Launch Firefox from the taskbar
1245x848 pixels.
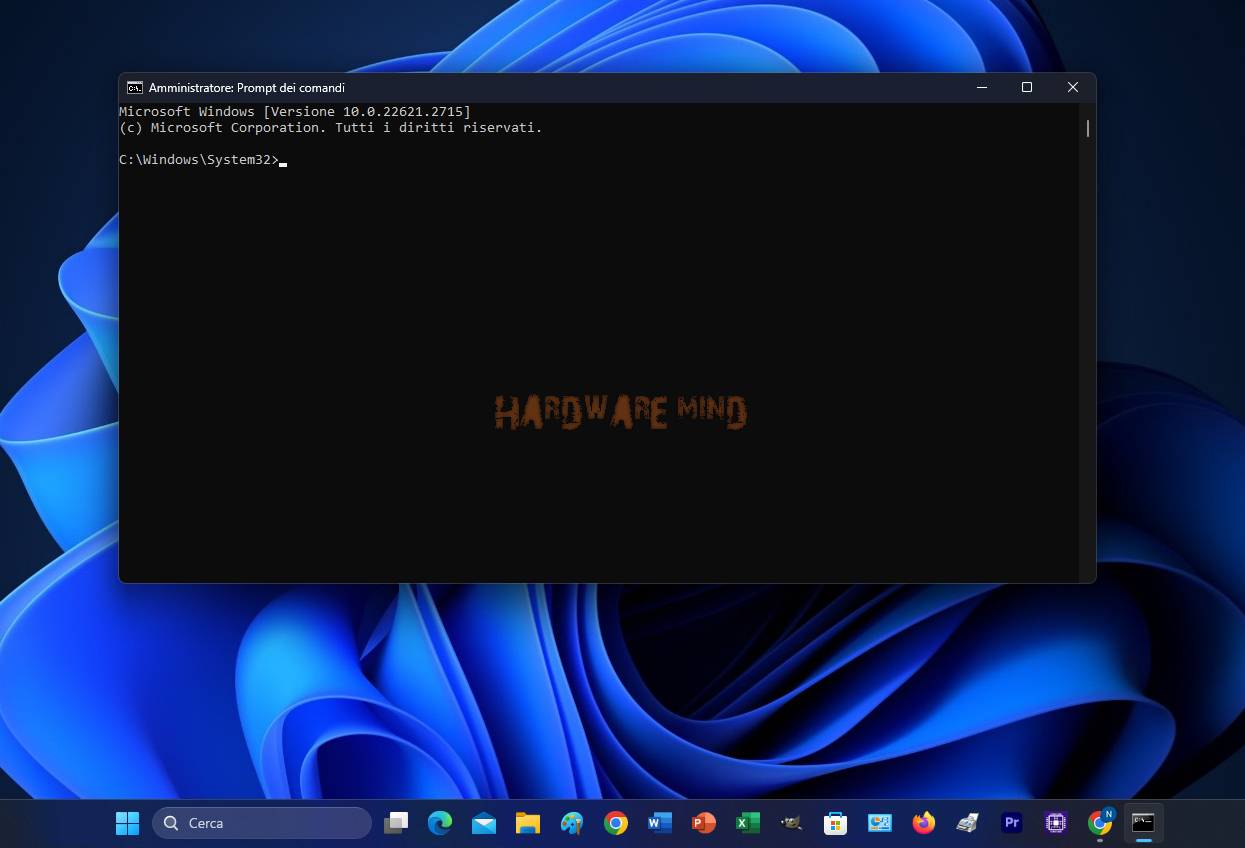924,823
